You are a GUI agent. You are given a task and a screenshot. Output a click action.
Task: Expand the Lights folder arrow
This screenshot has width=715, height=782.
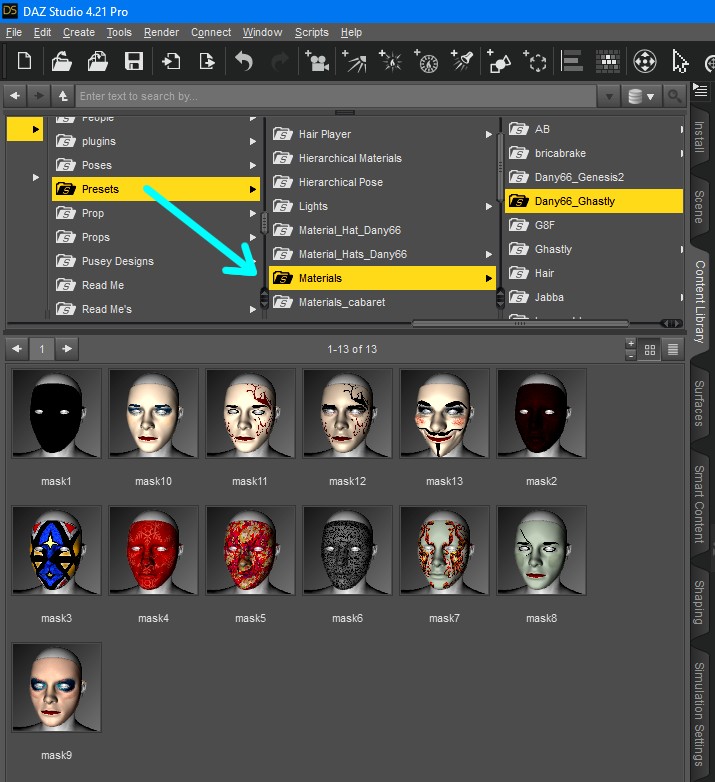(x=489, y=206)
